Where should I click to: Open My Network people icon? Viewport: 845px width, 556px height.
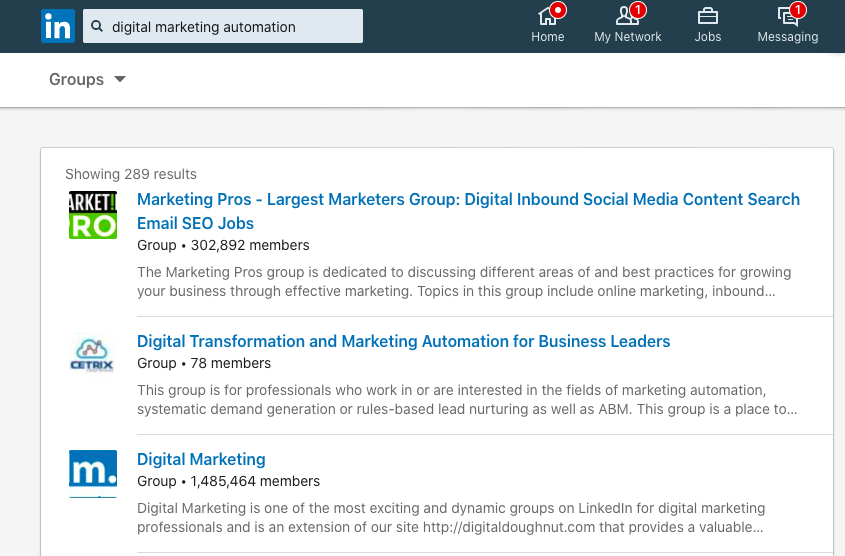pyautogui.click(x=627, y=15)
